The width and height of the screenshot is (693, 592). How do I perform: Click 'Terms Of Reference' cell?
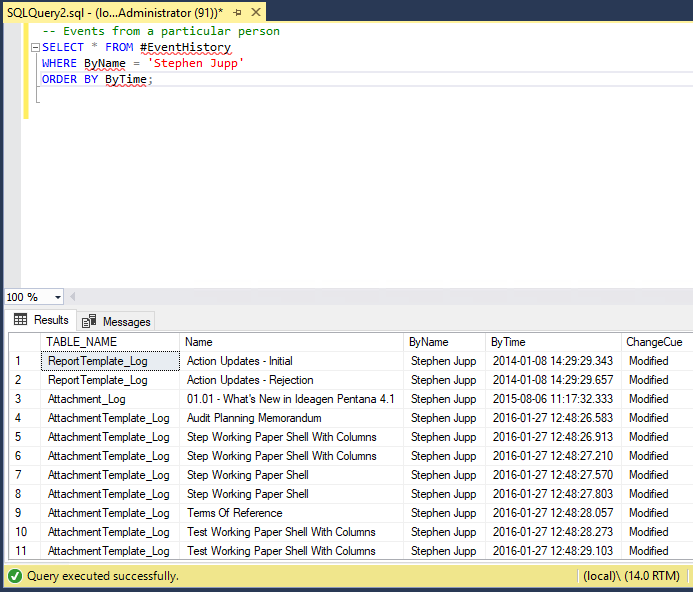(291, 513)
